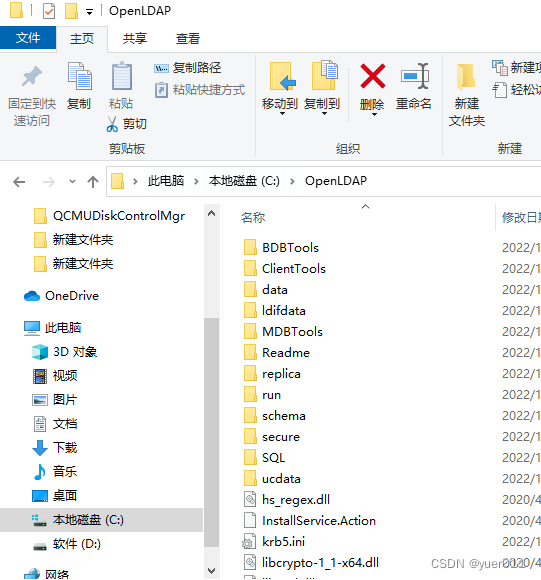Click the Videos film icon
Viewport: 541px width, 580px height.
[40, 376]
